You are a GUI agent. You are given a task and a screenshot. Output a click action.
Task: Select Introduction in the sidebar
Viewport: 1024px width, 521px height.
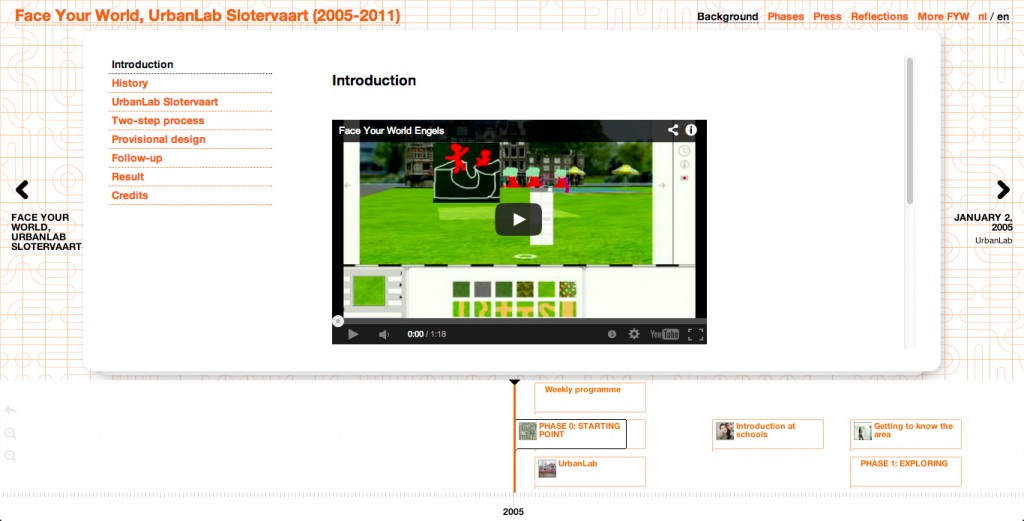pos(190,65)
